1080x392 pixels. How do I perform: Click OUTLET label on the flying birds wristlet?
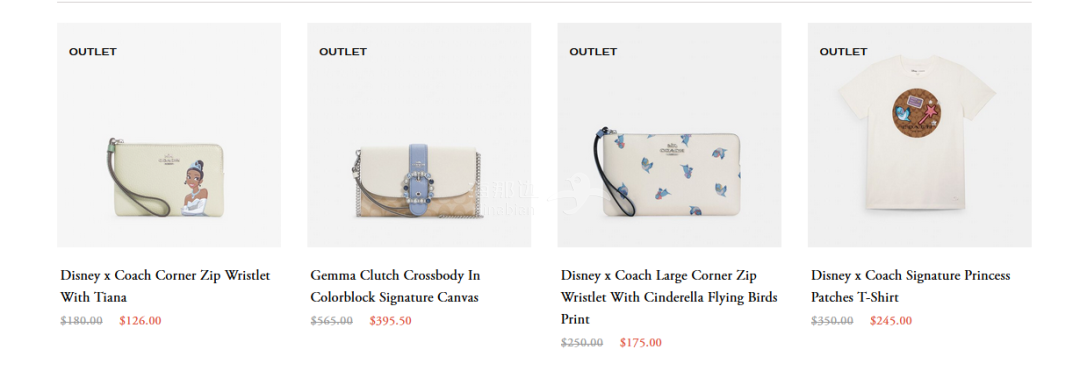[593, 52]
